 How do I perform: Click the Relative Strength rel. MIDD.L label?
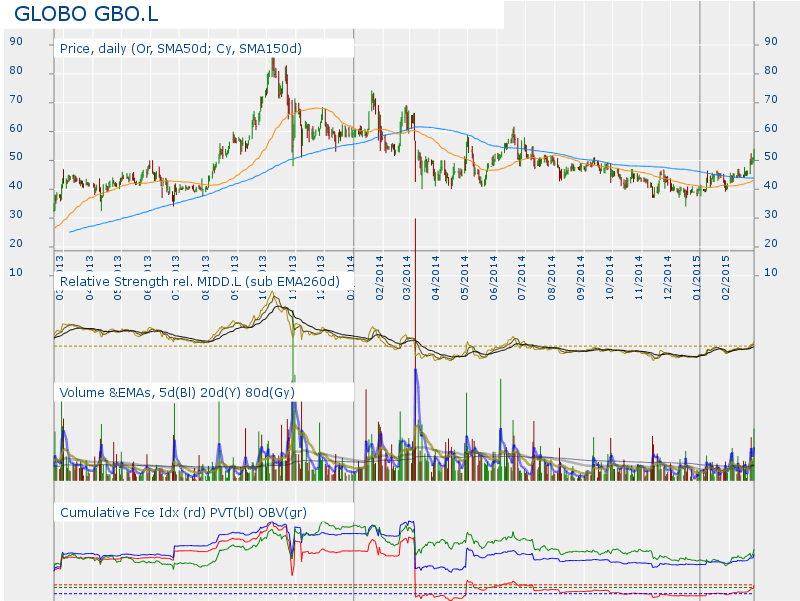pyautogui.click(x=199, y=282)
